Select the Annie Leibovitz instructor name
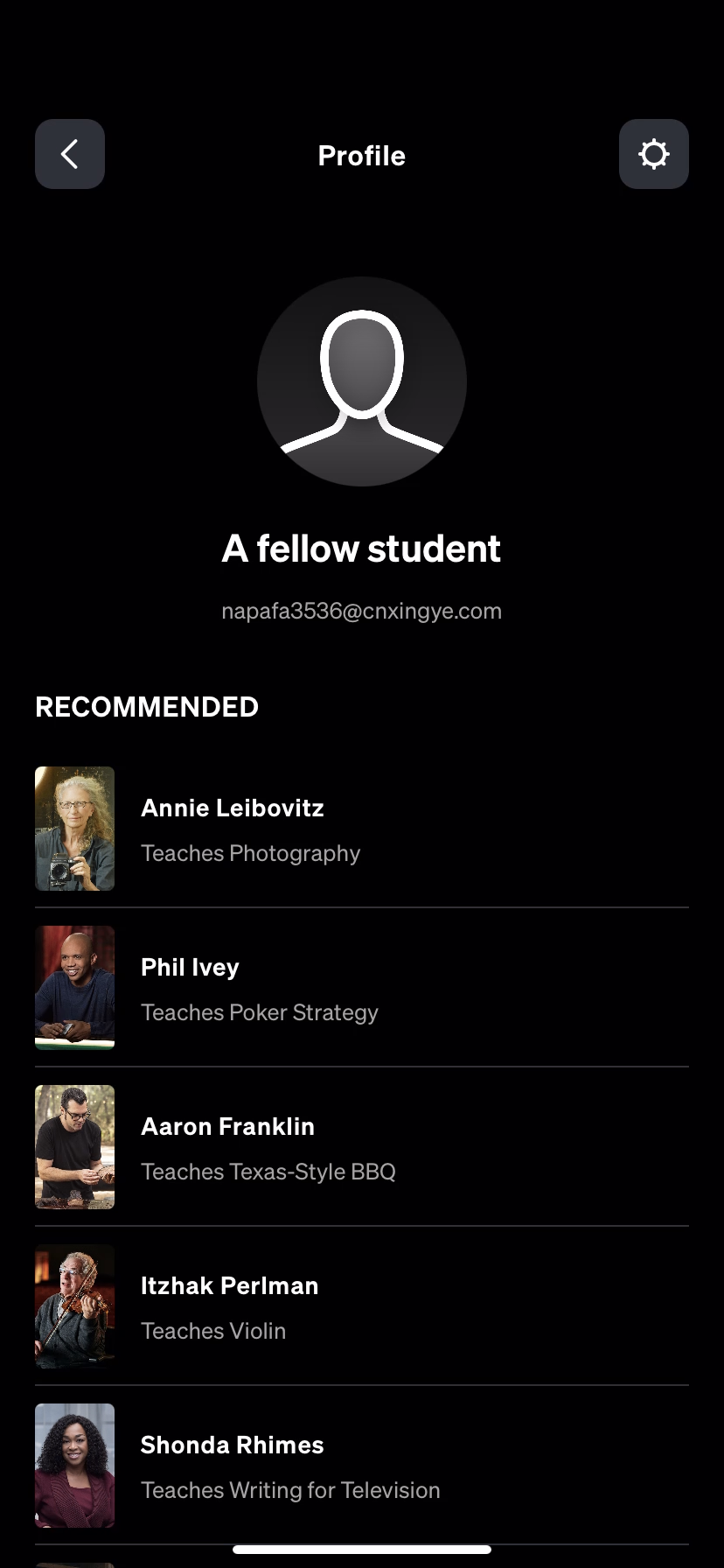The width and height of the screenshot is (724, 1568). pos(233,808)
